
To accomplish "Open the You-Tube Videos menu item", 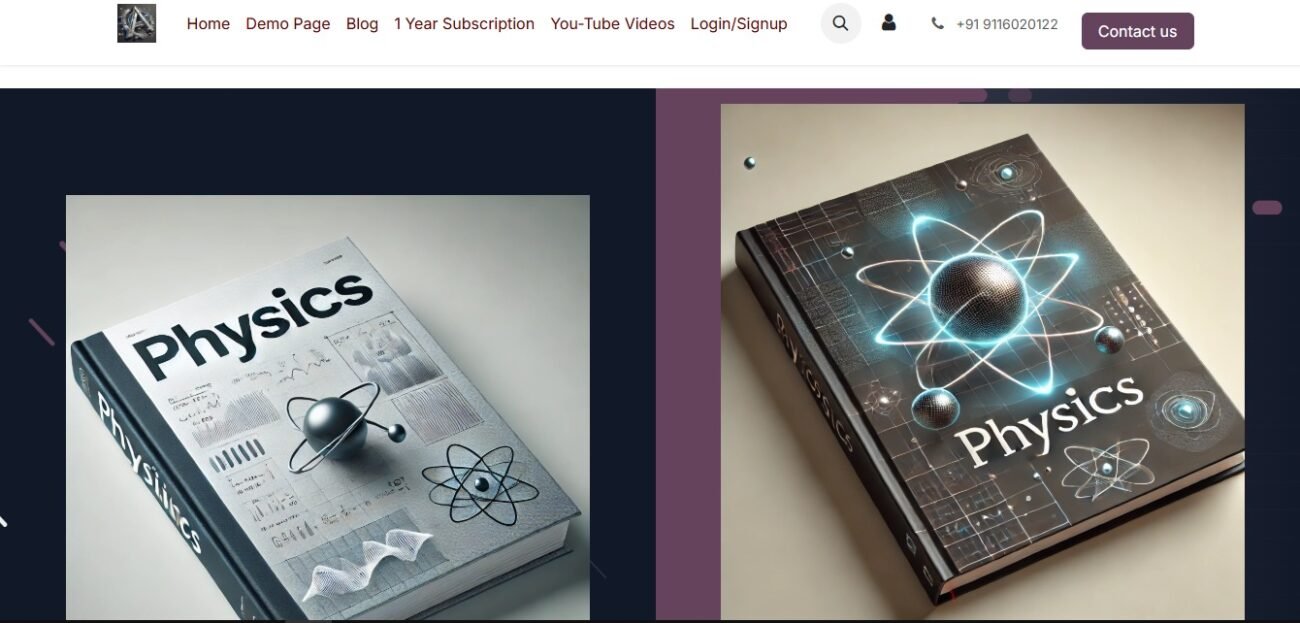I will (x=612, y=24).
